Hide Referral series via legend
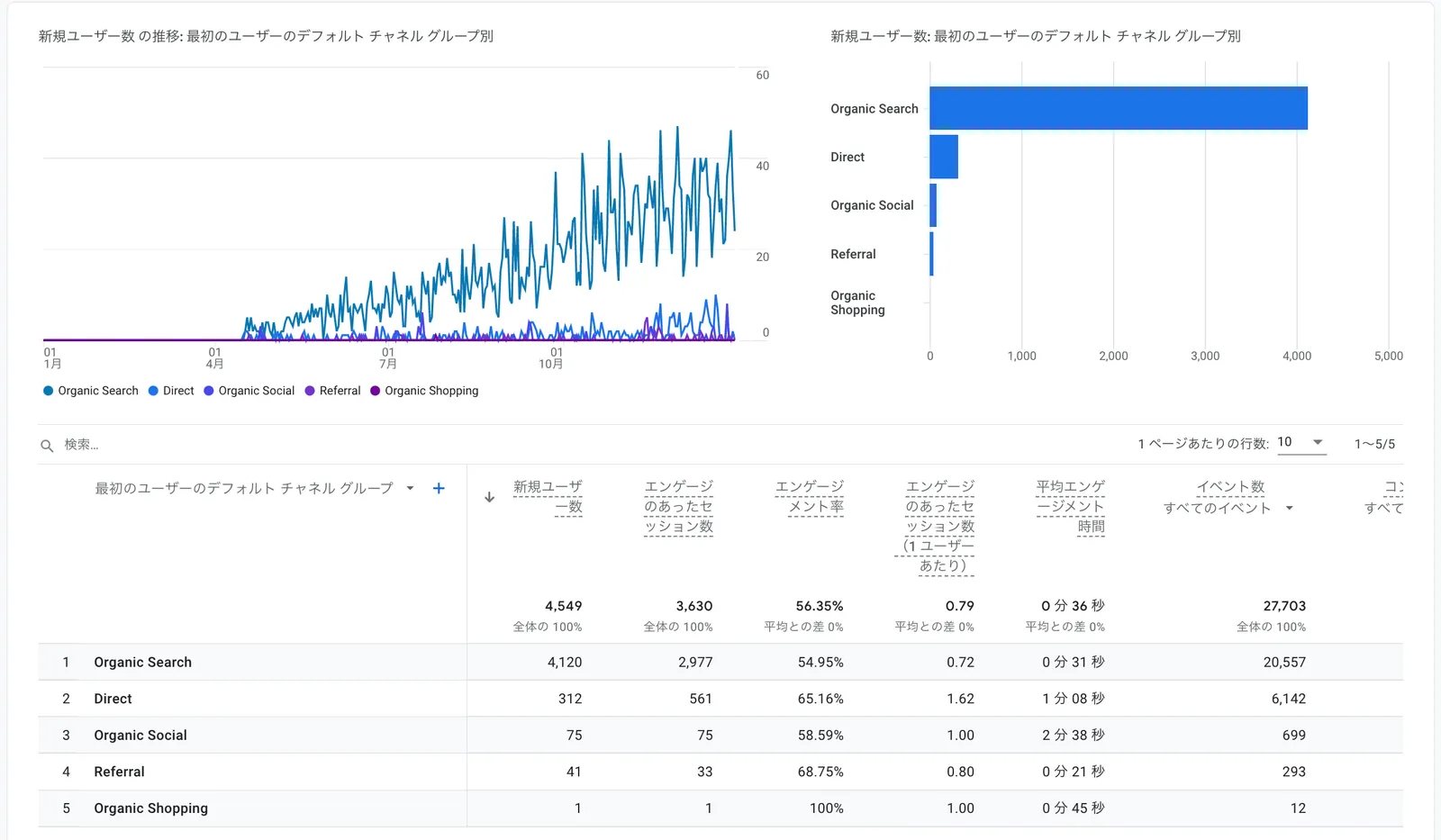 pos(332,391)
